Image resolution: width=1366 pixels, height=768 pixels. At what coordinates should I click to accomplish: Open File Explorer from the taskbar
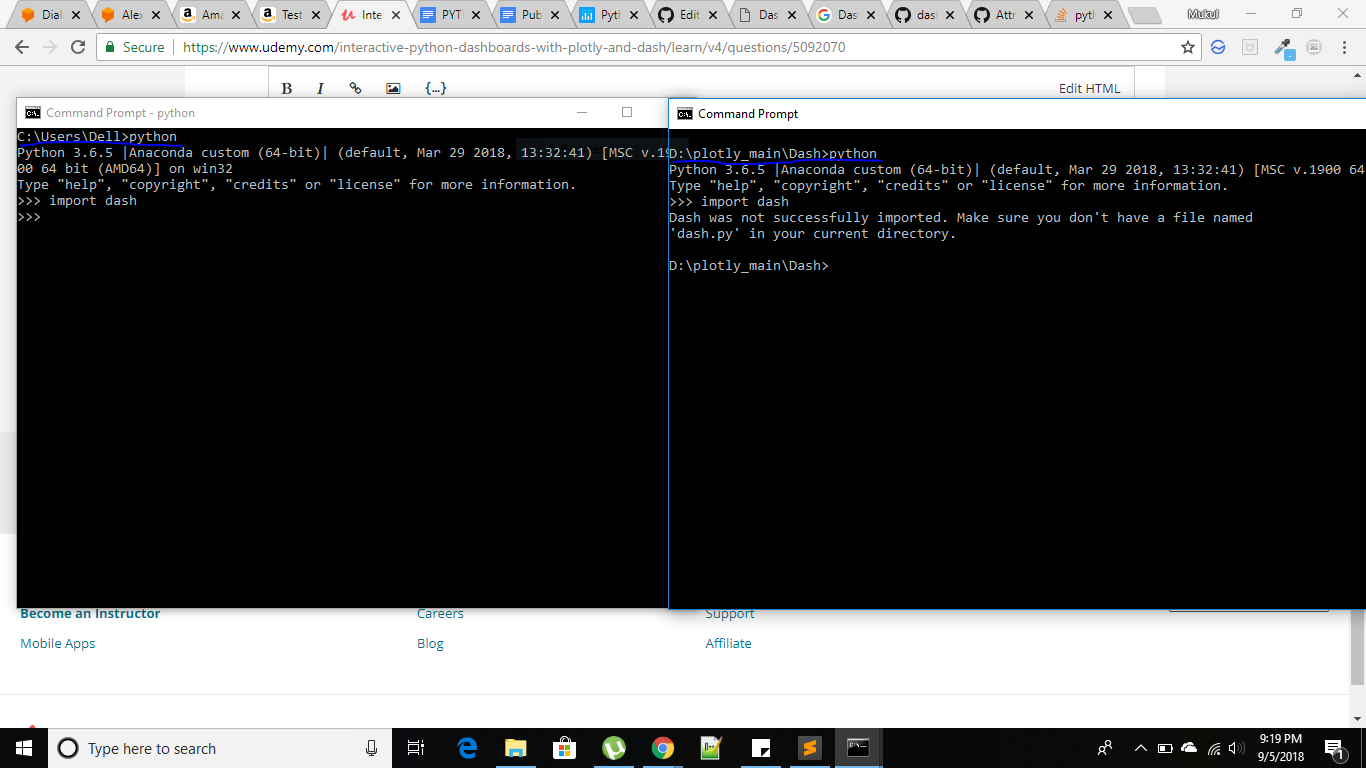(x=516, y=748)
